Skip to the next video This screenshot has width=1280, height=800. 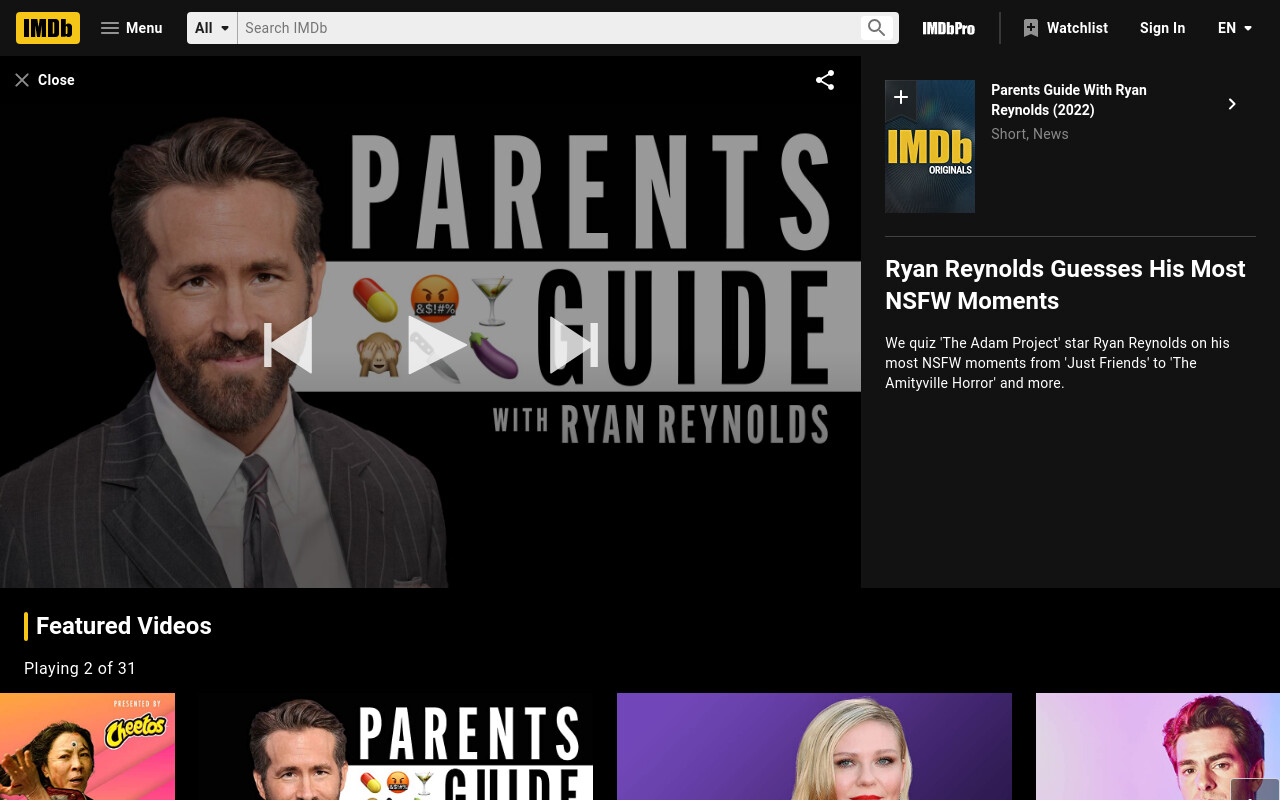click(574, 345)
